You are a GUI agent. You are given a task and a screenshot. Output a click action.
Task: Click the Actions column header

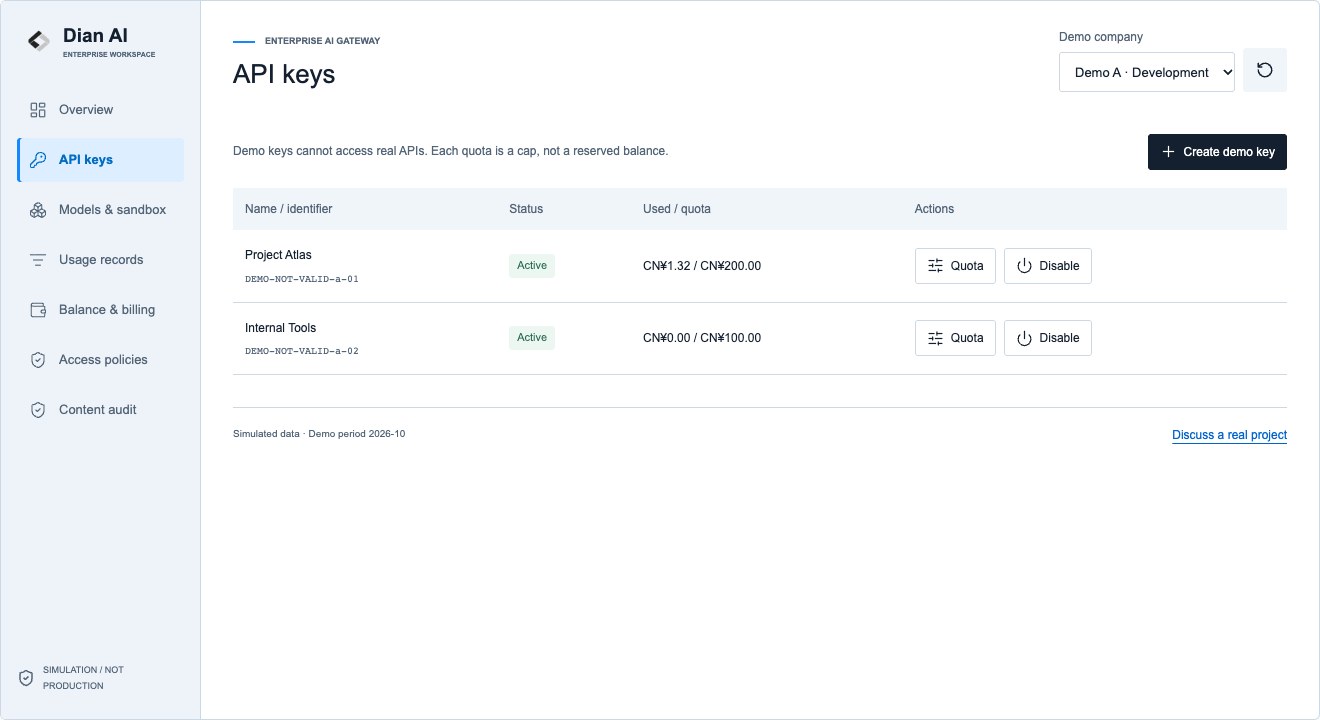(x=934, y=209)
